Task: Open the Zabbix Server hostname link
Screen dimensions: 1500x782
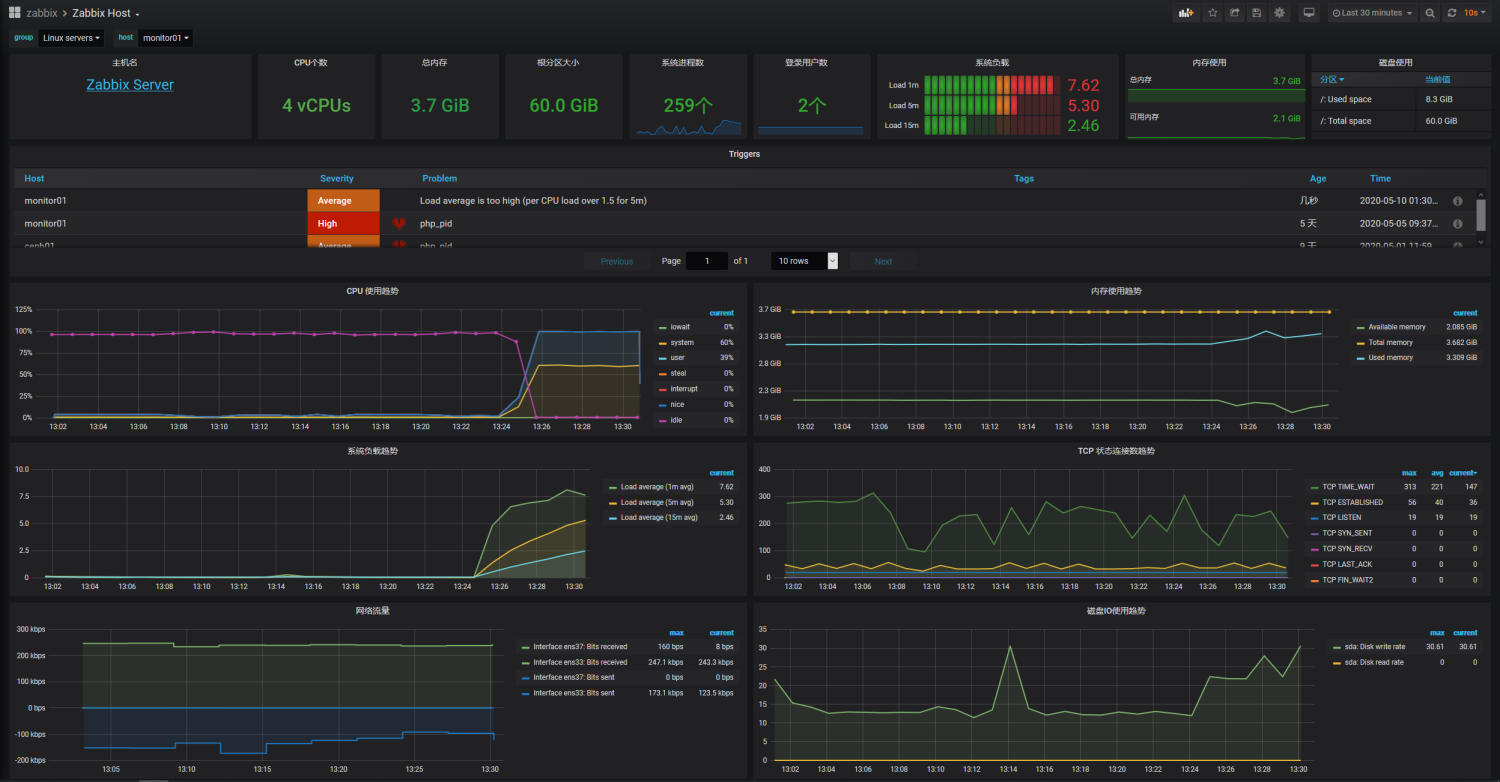Action: point(130,85)
